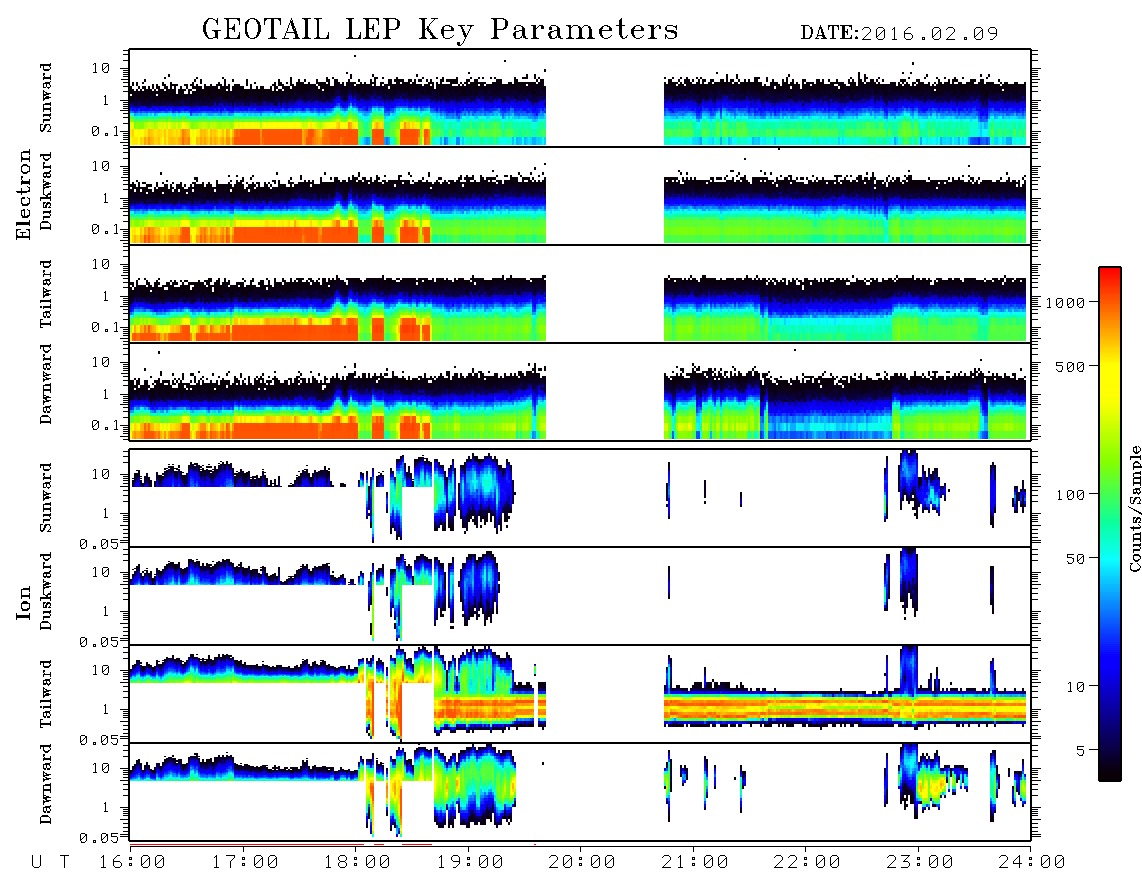Select the Electron 'Dawnward' axis label
The width and height of the screenshot is (1142, 880).
coord(46,384)
